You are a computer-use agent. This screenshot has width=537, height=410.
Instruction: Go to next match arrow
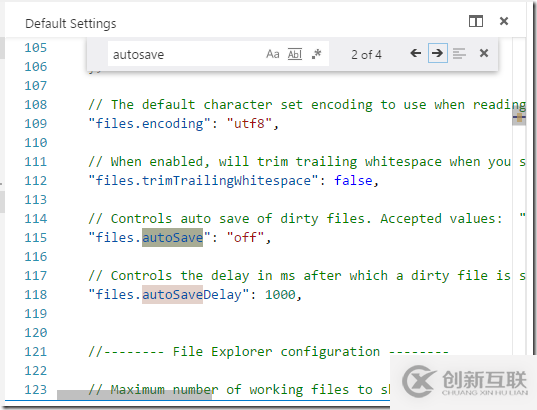coord(437,53)
